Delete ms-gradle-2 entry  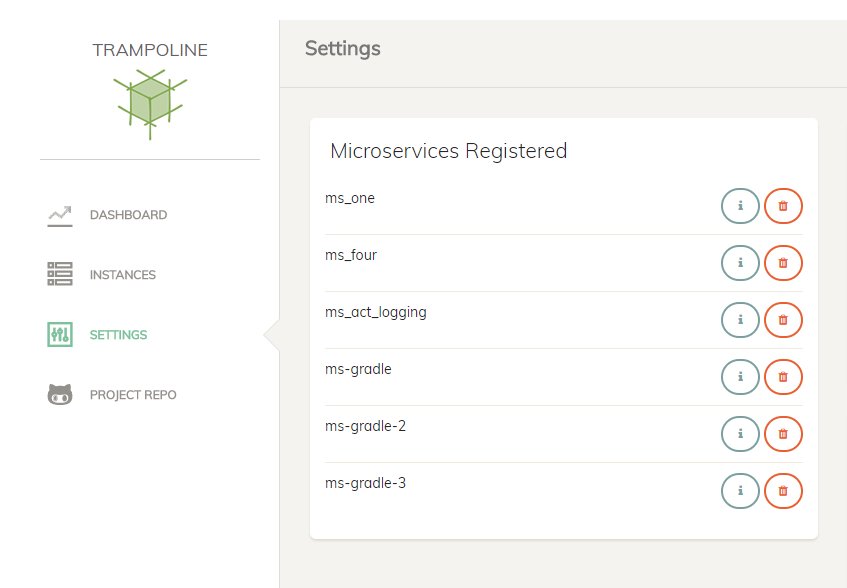(783, 434)
